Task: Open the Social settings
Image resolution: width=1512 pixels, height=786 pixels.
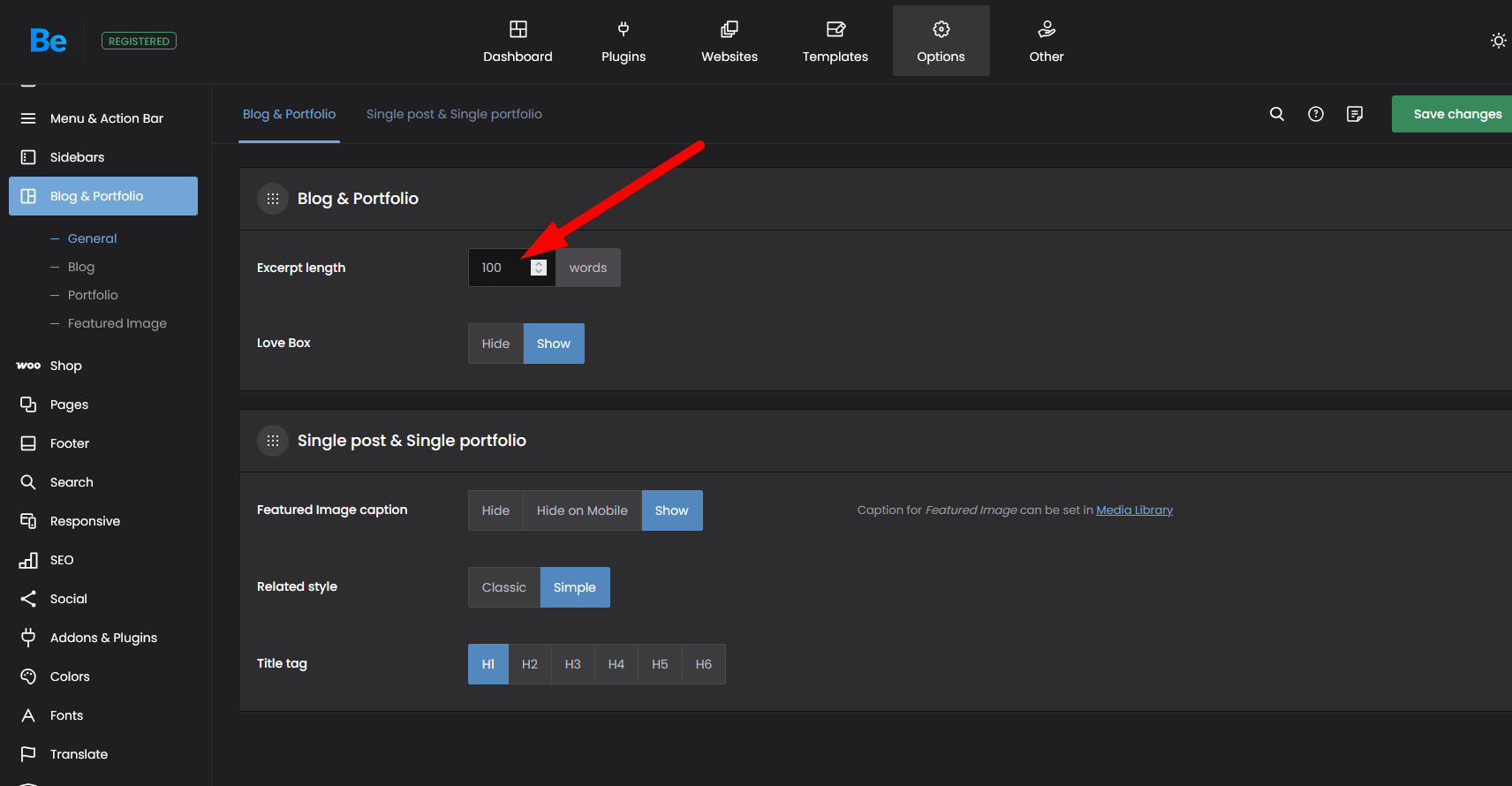Action: pos(103,599)
